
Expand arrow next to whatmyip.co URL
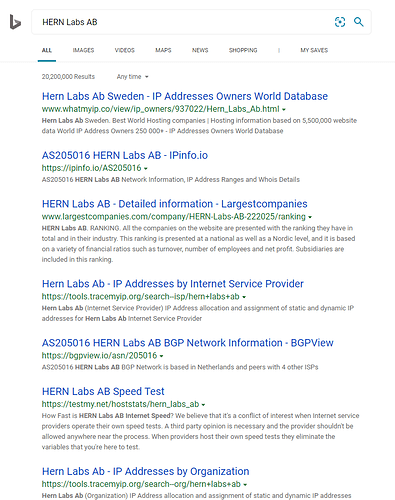click(x=284, y=109)
